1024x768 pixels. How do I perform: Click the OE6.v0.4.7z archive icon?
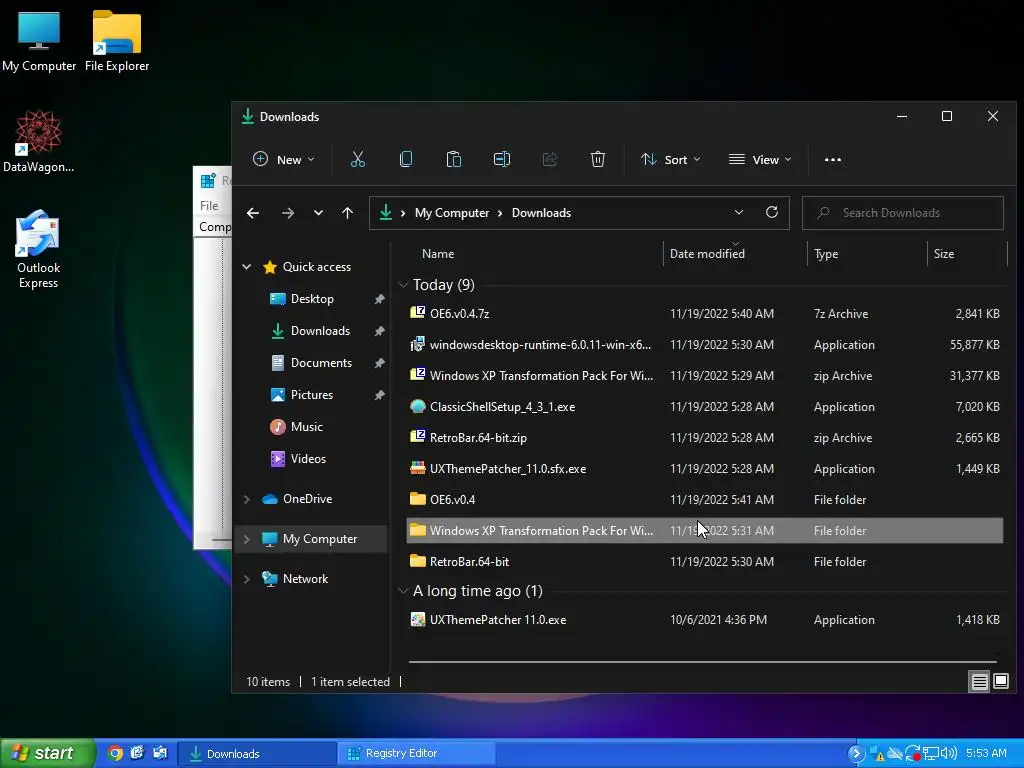click(418, 313)
